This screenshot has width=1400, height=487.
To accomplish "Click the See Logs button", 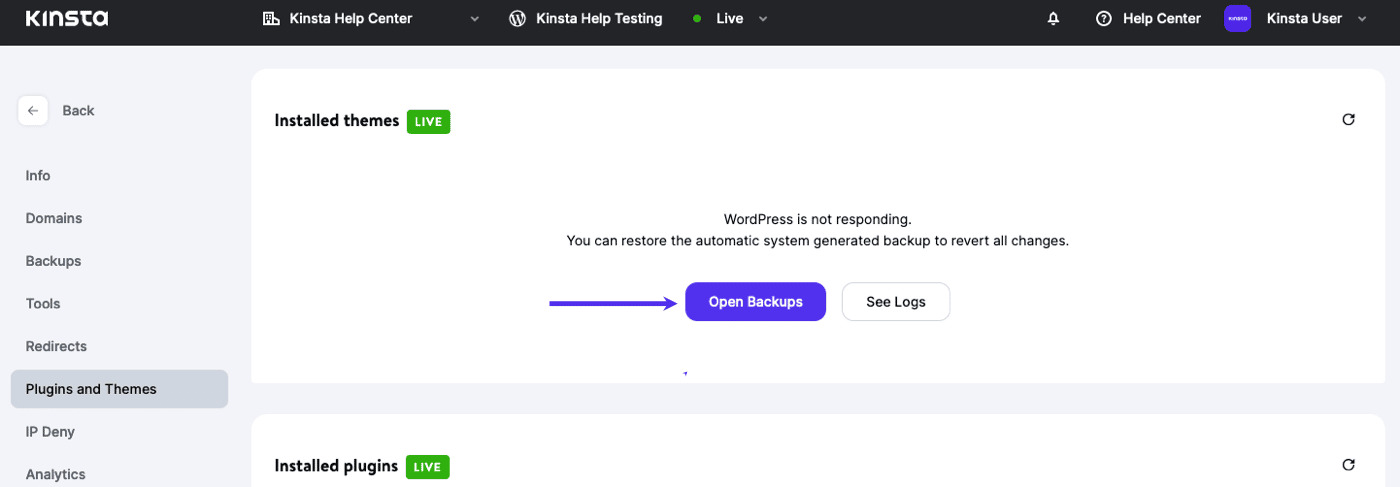I will pos(895,302).
